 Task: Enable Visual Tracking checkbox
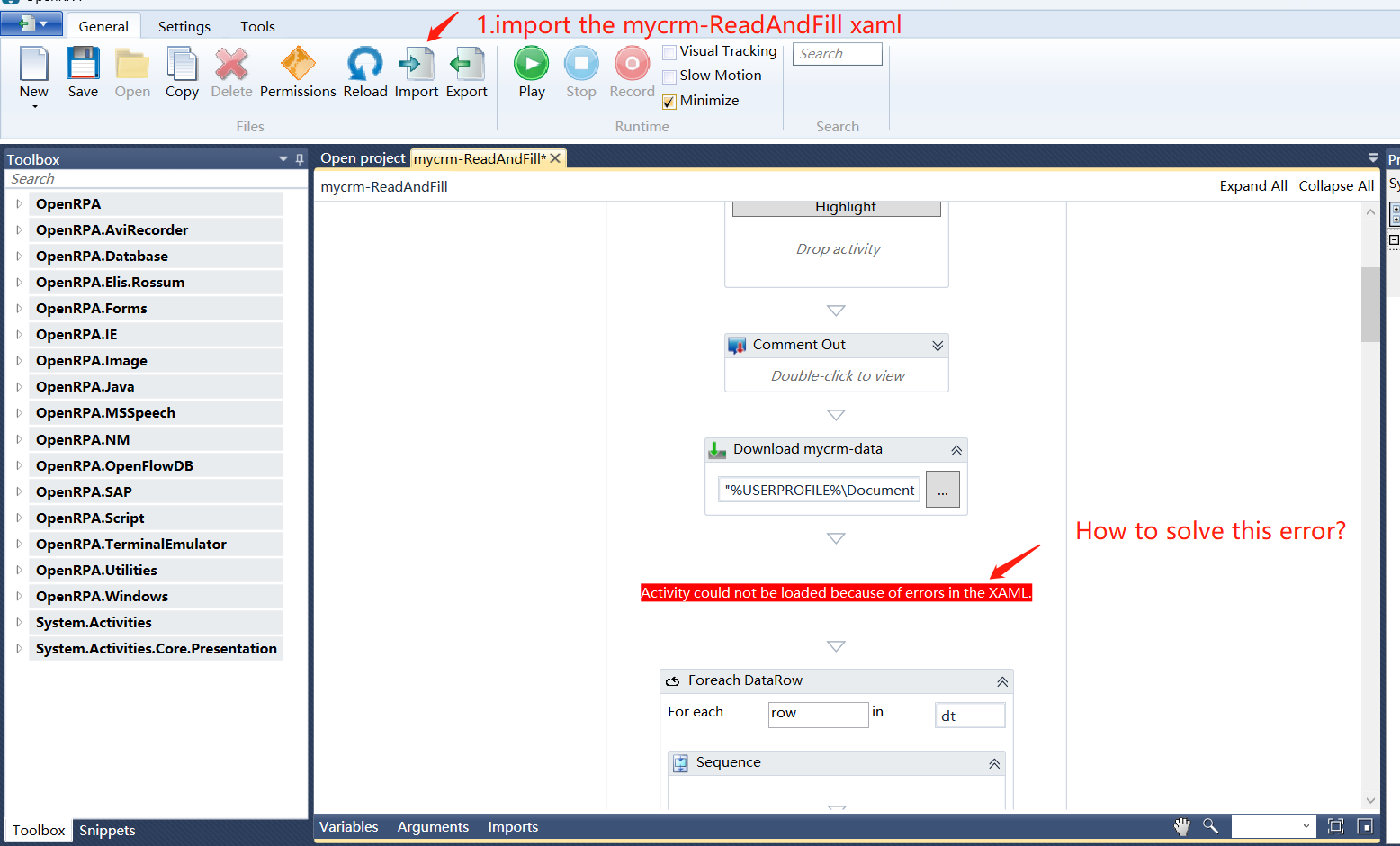click(669, 52)
